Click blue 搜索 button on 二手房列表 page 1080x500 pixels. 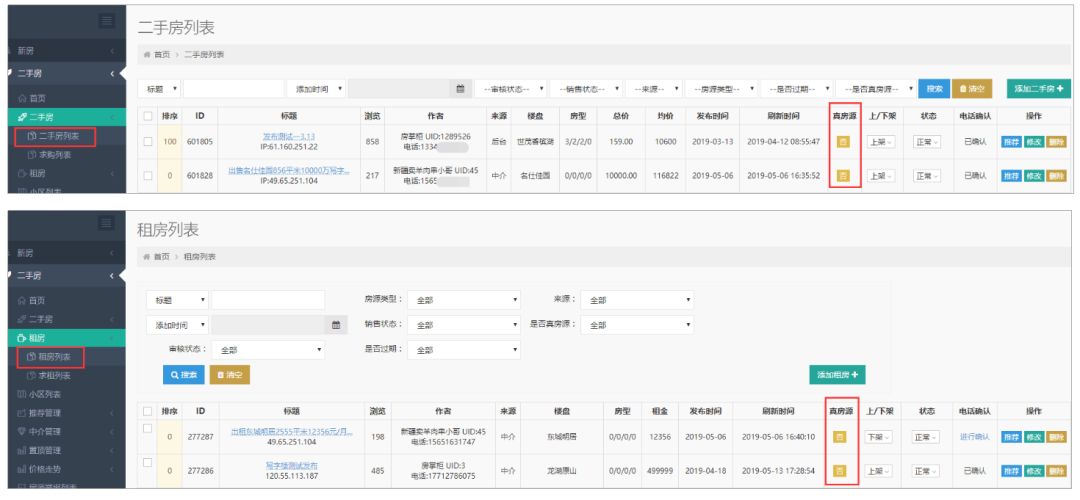click(934, 89)
